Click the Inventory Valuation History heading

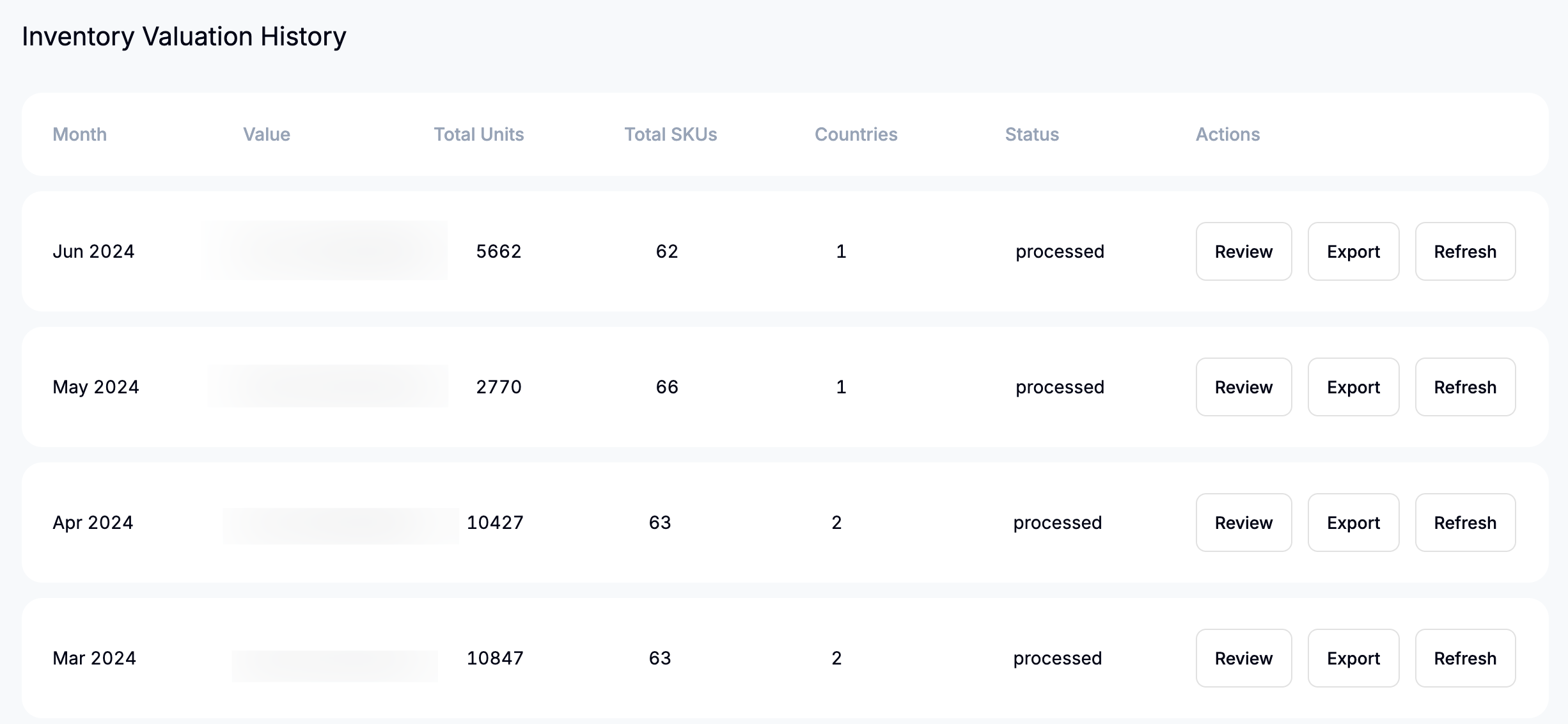click(184, 36)
